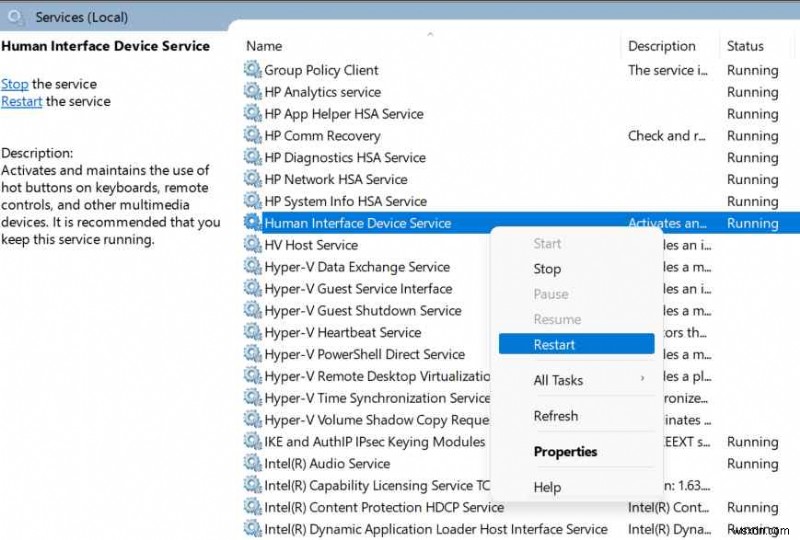Open Properties from the context menu
Image resolution: width=800 pixels, height=540 pixels.
pos(565,452)
